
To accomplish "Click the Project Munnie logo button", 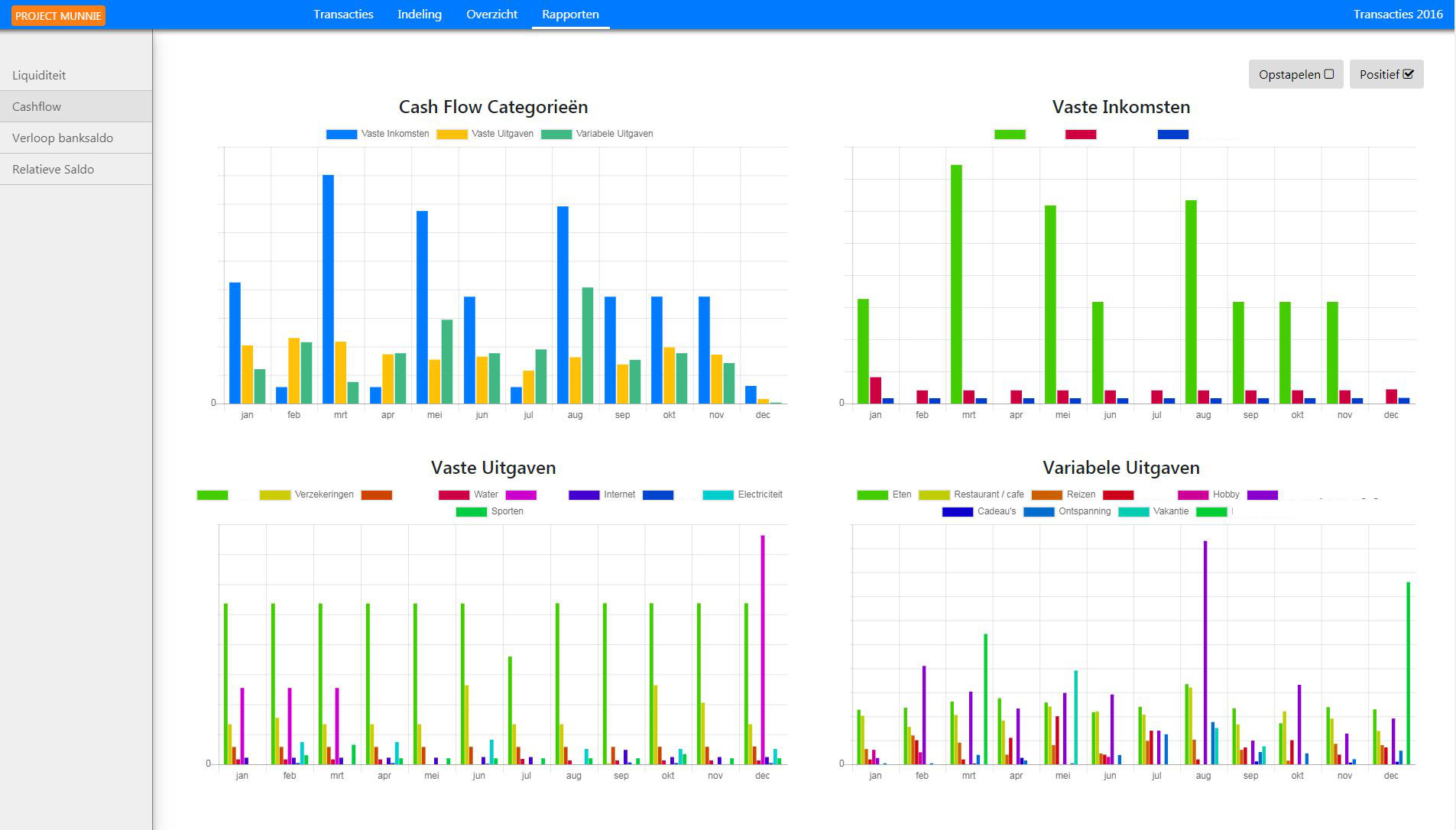I will (x=58, y=15).
